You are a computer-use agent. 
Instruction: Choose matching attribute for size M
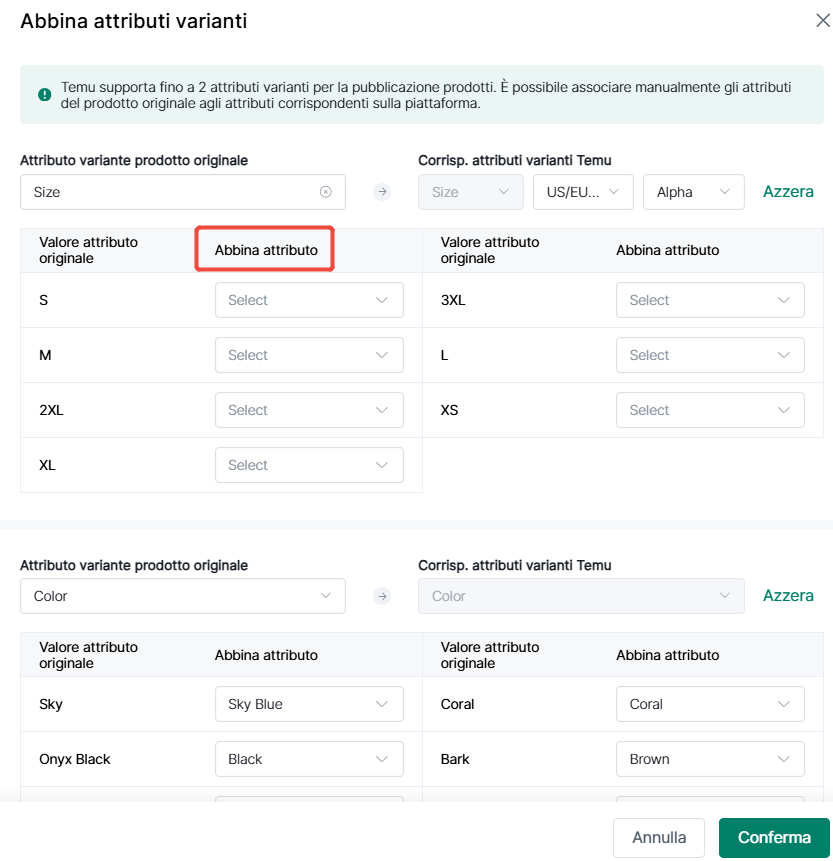point(309,355)
